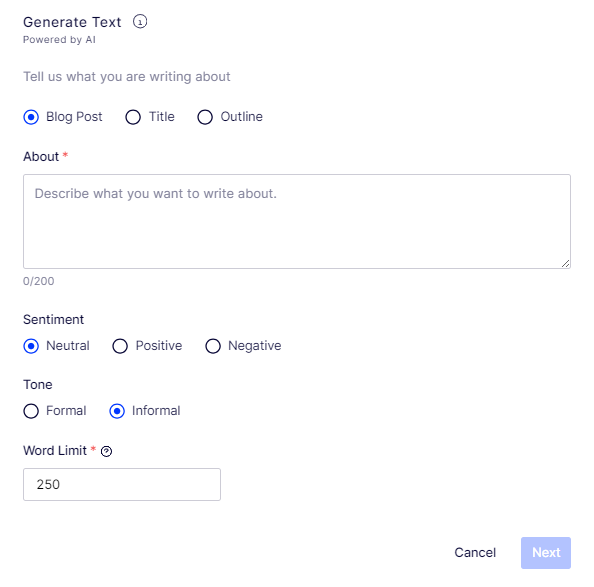Viewport: 594px width, 587px height.
Task: Click the Blog Post label text
Action: (74, 117)
